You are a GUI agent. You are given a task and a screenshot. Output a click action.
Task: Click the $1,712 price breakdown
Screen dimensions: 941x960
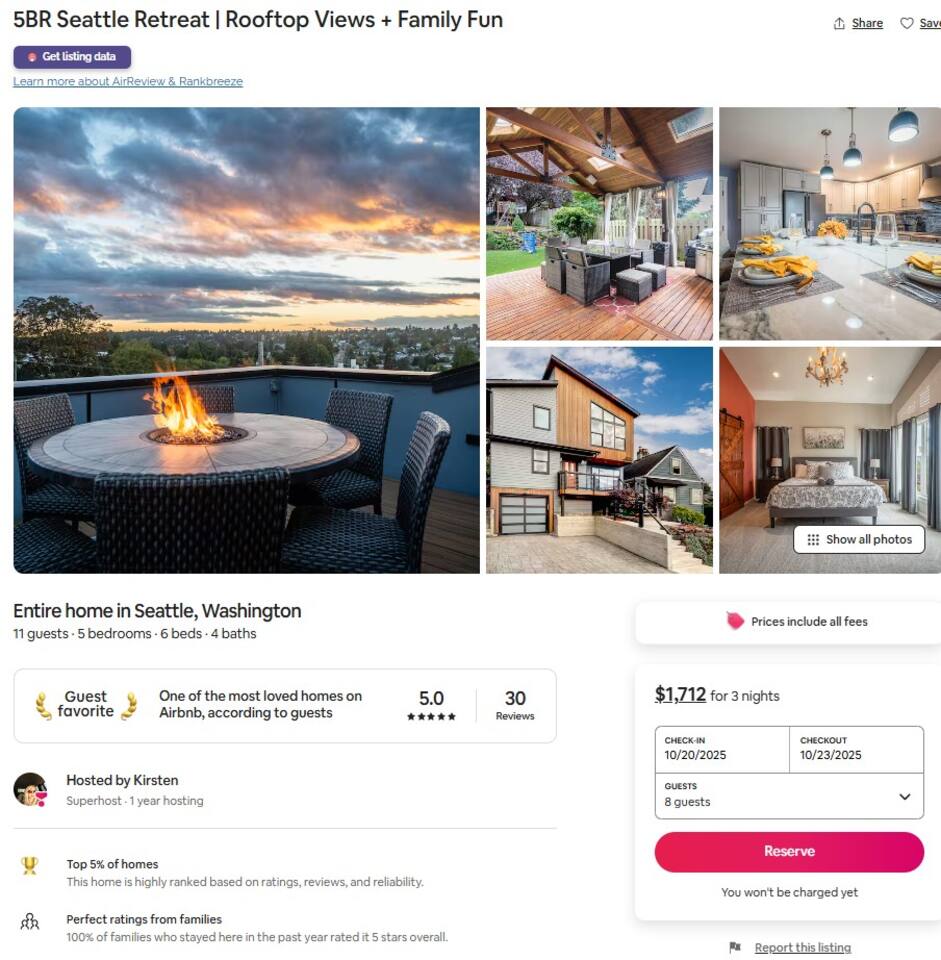click(x=680, y=695)
